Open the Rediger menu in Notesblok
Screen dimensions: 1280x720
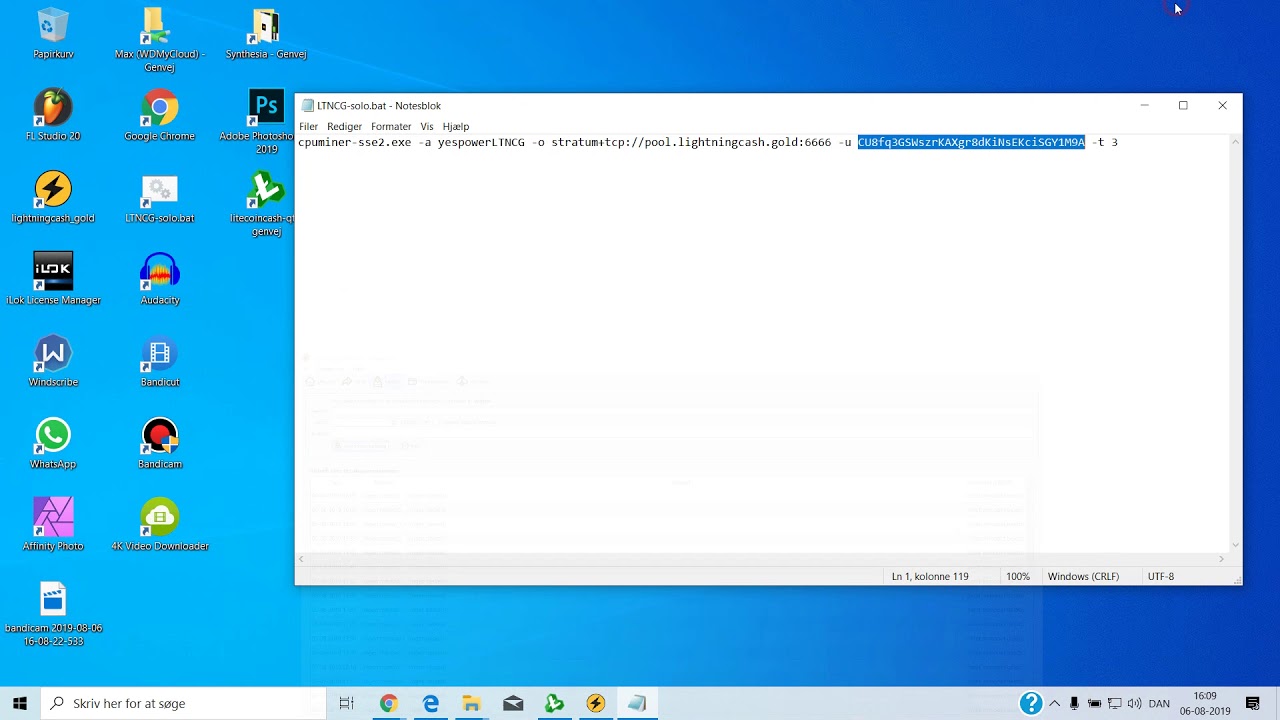[344, 126]
